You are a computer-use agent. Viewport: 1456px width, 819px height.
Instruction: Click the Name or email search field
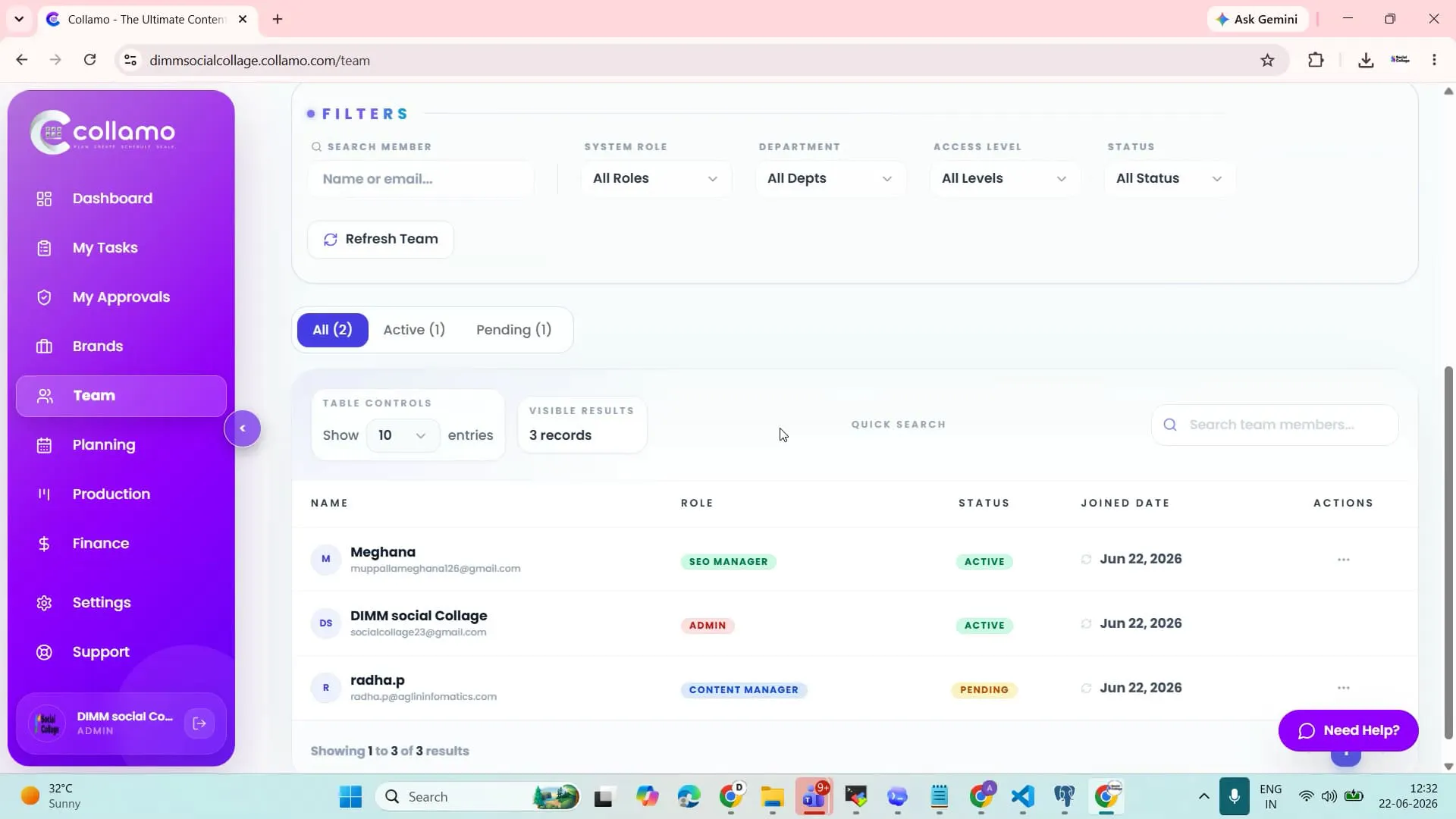(421, 179)
